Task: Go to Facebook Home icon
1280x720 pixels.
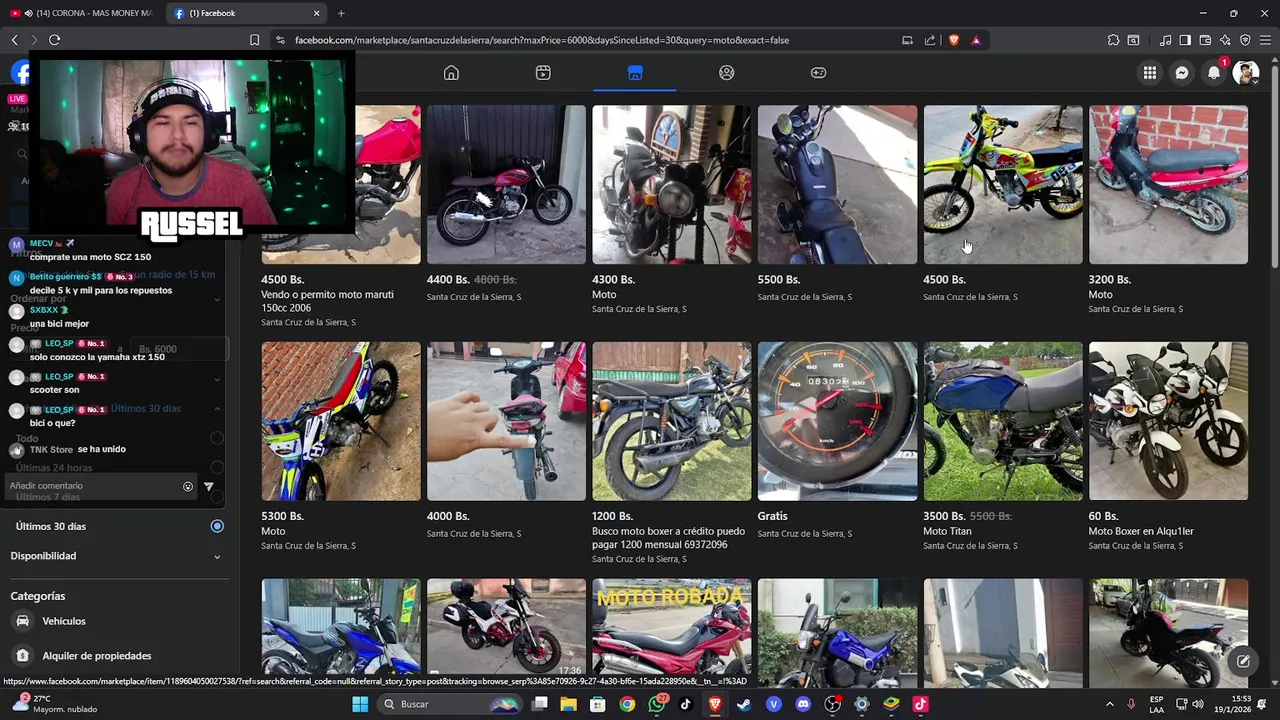Action: pos(451,73)
